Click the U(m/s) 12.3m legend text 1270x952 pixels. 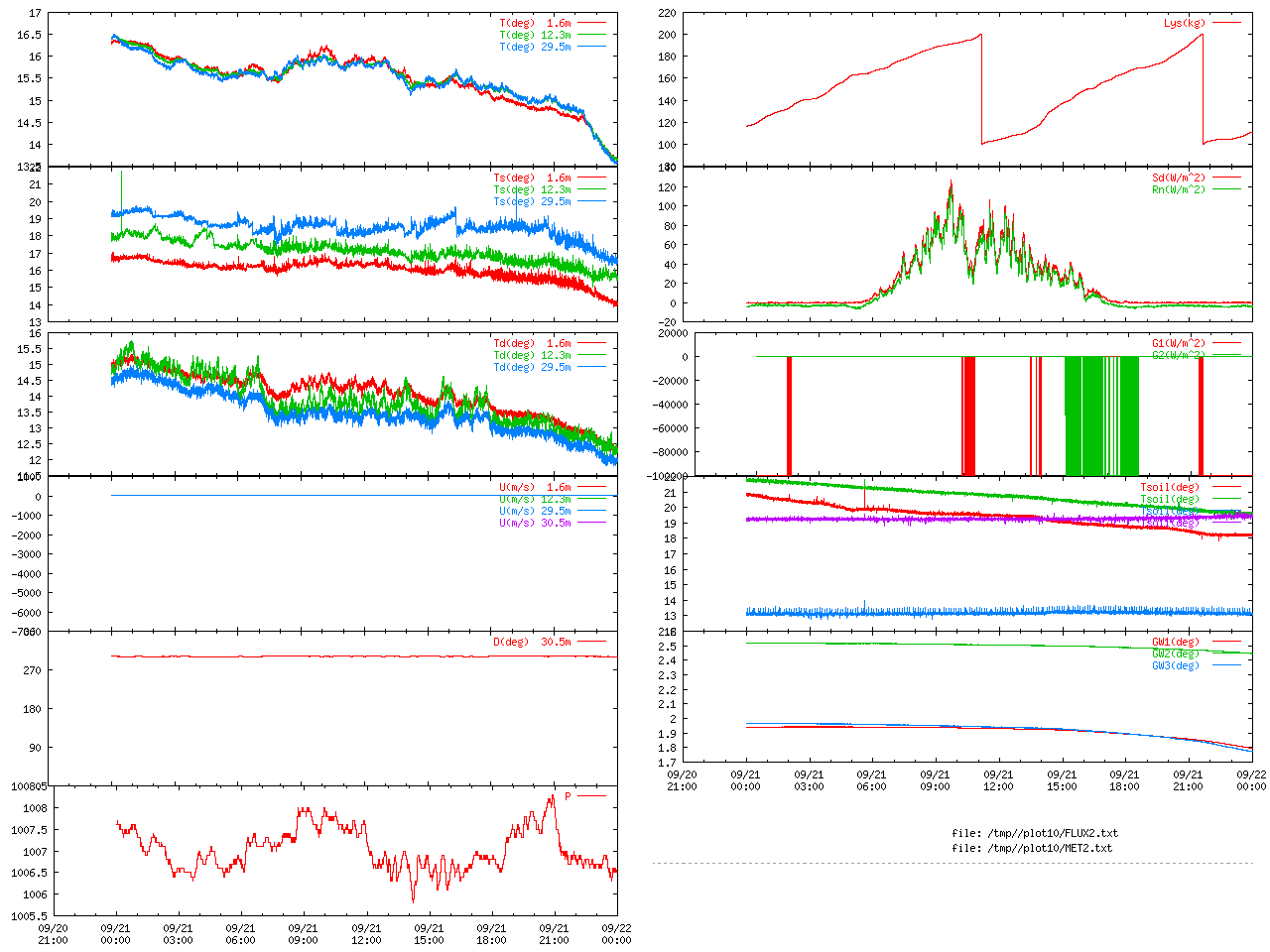[536, 499]
